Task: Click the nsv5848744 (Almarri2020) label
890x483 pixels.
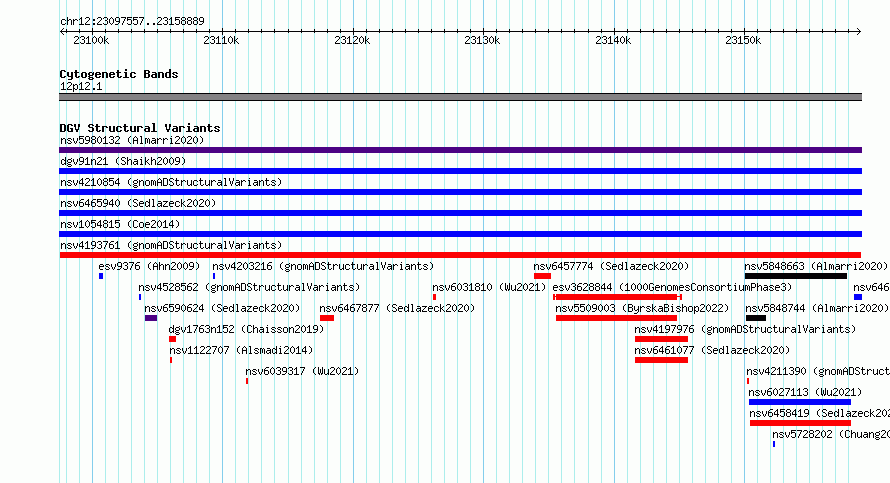Action: 817,308
